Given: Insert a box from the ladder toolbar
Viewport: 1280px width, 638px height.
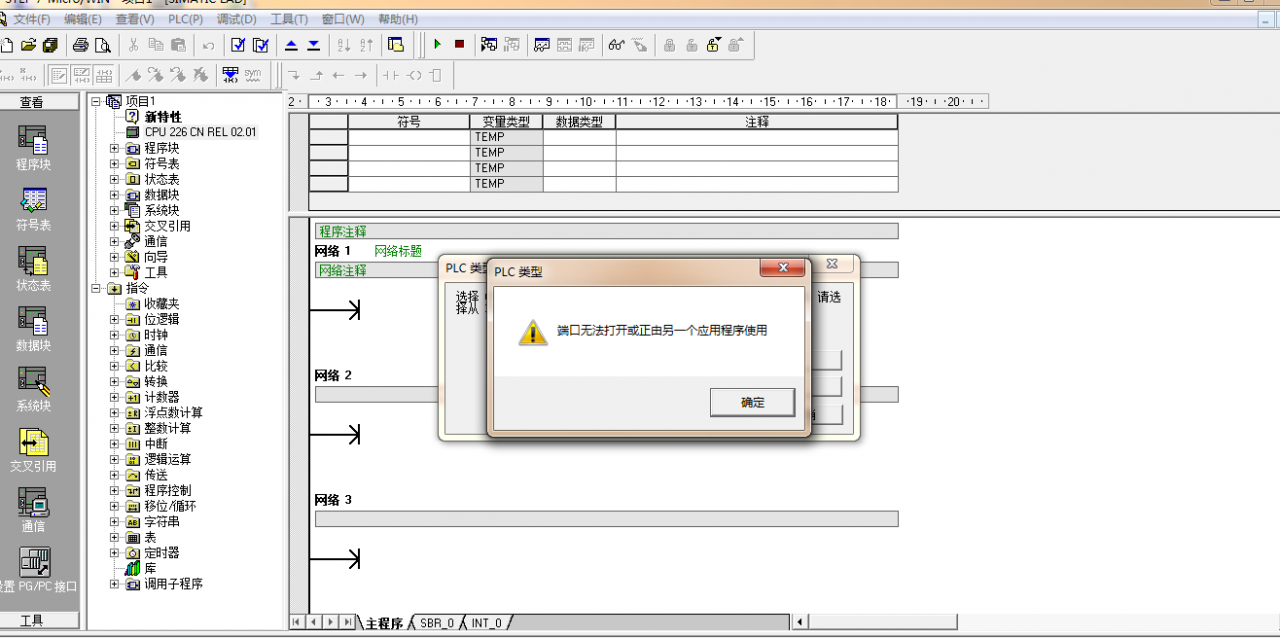Looking at the screenshot, I should pyautogui.click(x=436, y=75).
